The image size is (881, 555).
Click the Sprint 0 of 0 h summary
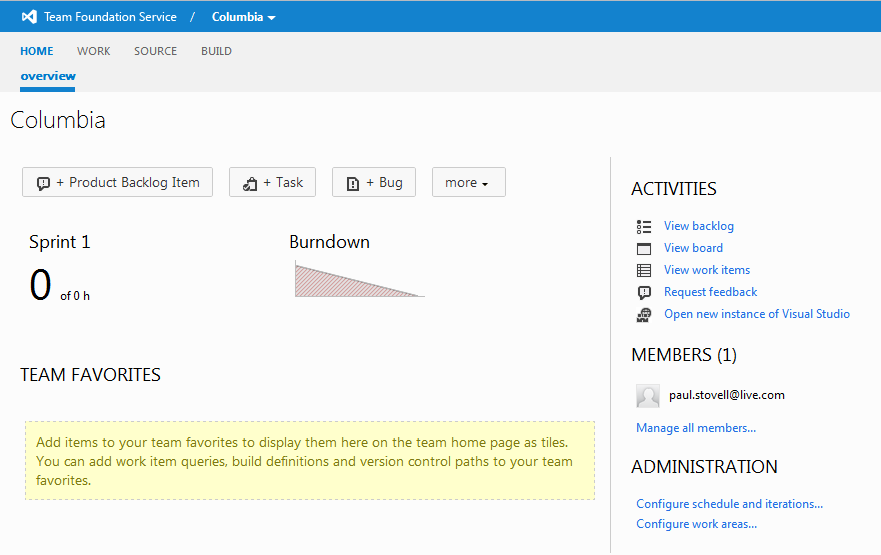point(60,285)
